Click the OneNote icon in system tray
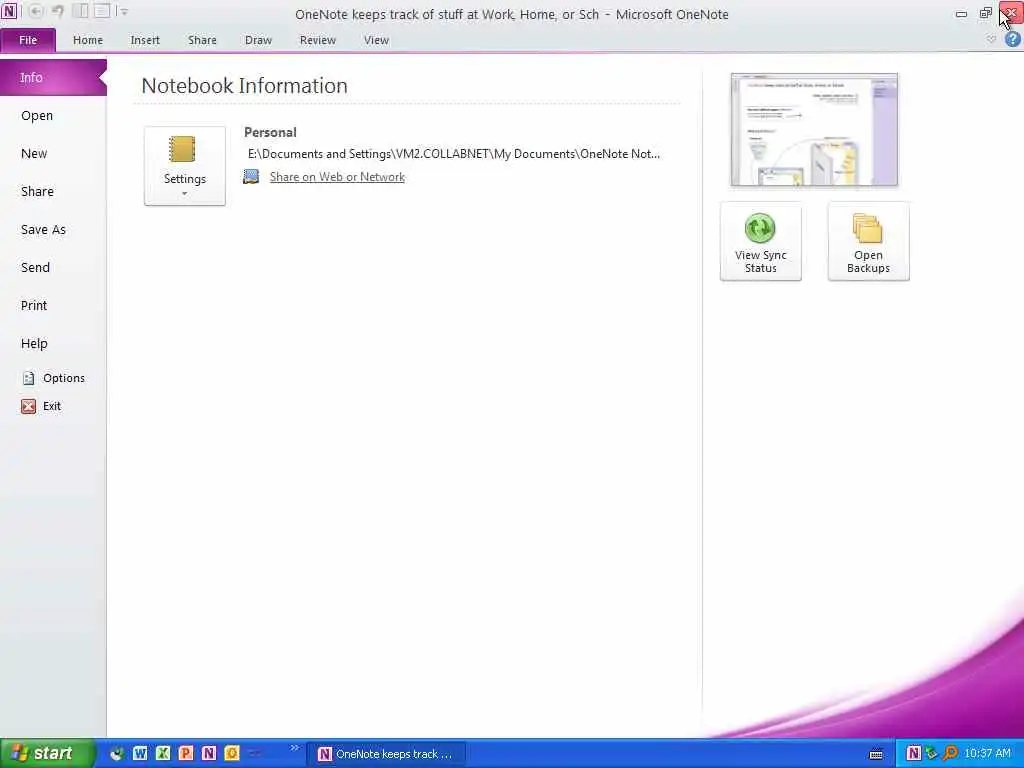 [x=913, y=754]
